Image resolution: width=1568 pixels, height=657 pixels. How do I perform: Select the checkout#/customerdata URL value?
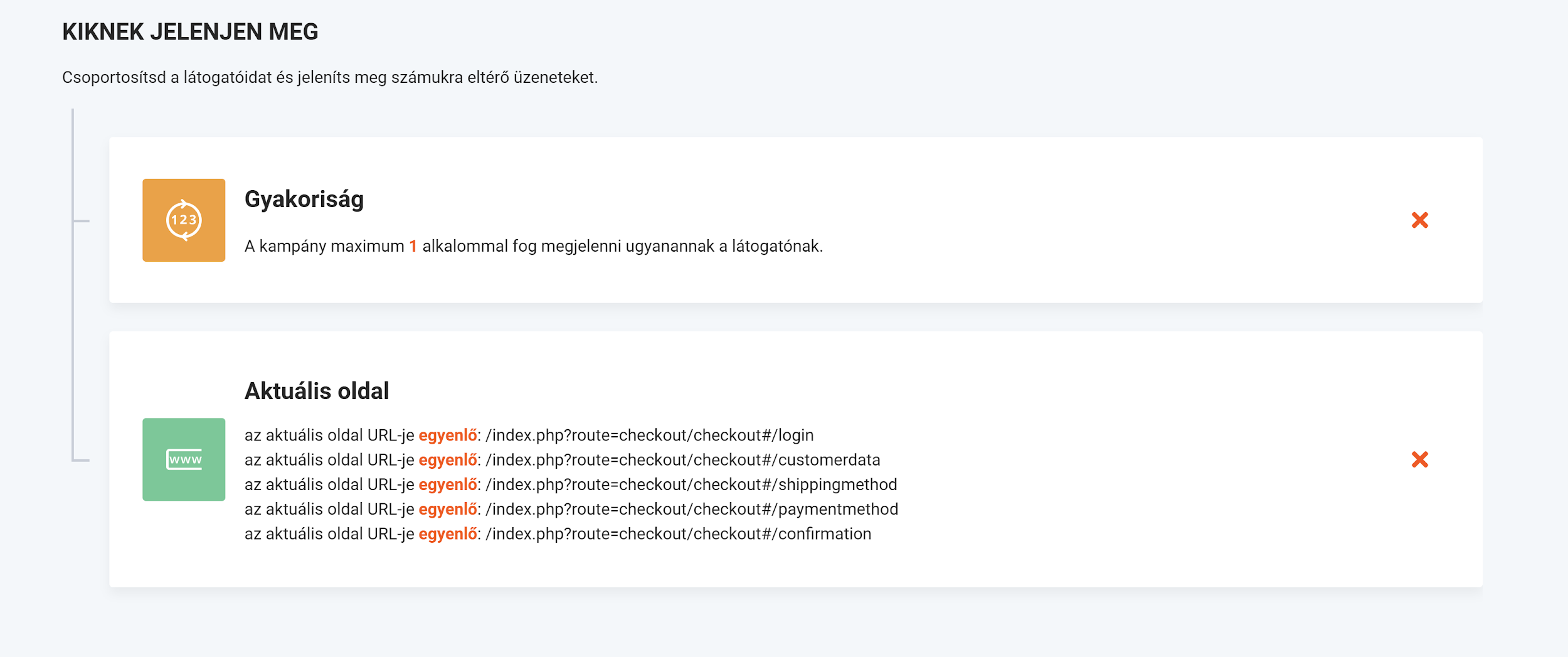point(682,460)
